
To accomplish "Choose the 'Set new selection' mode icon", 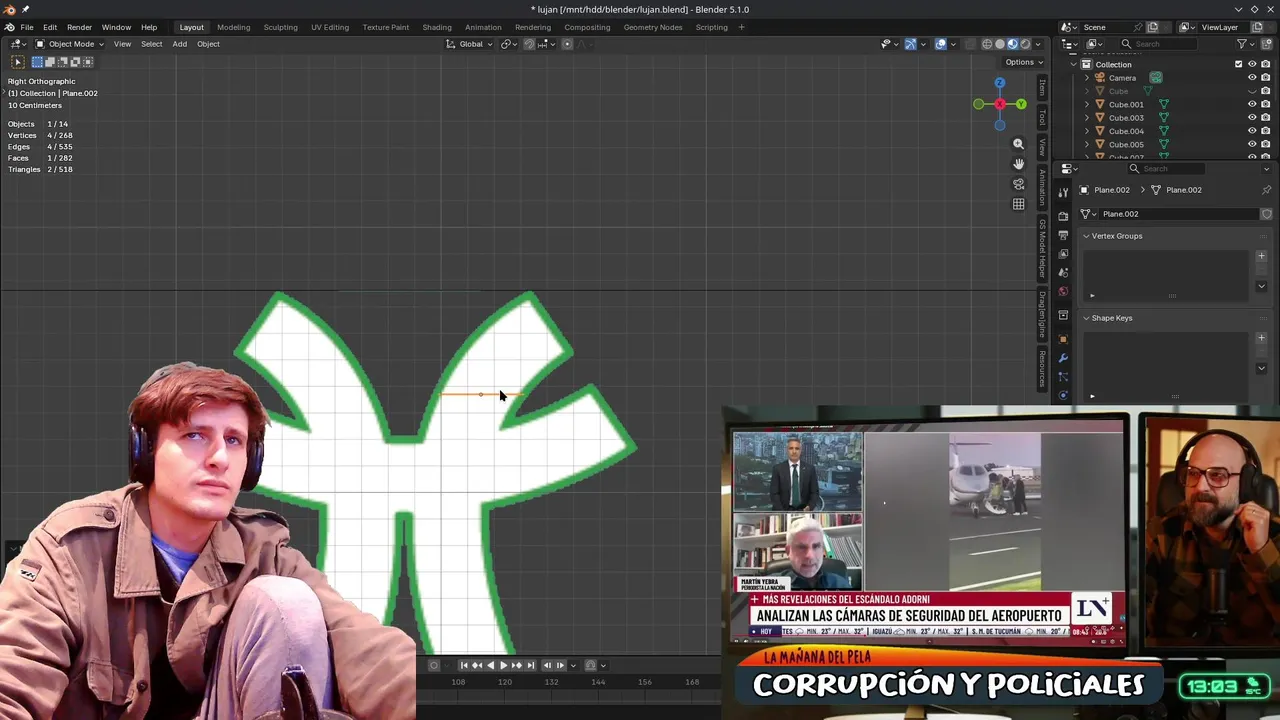I will [37, 62].
